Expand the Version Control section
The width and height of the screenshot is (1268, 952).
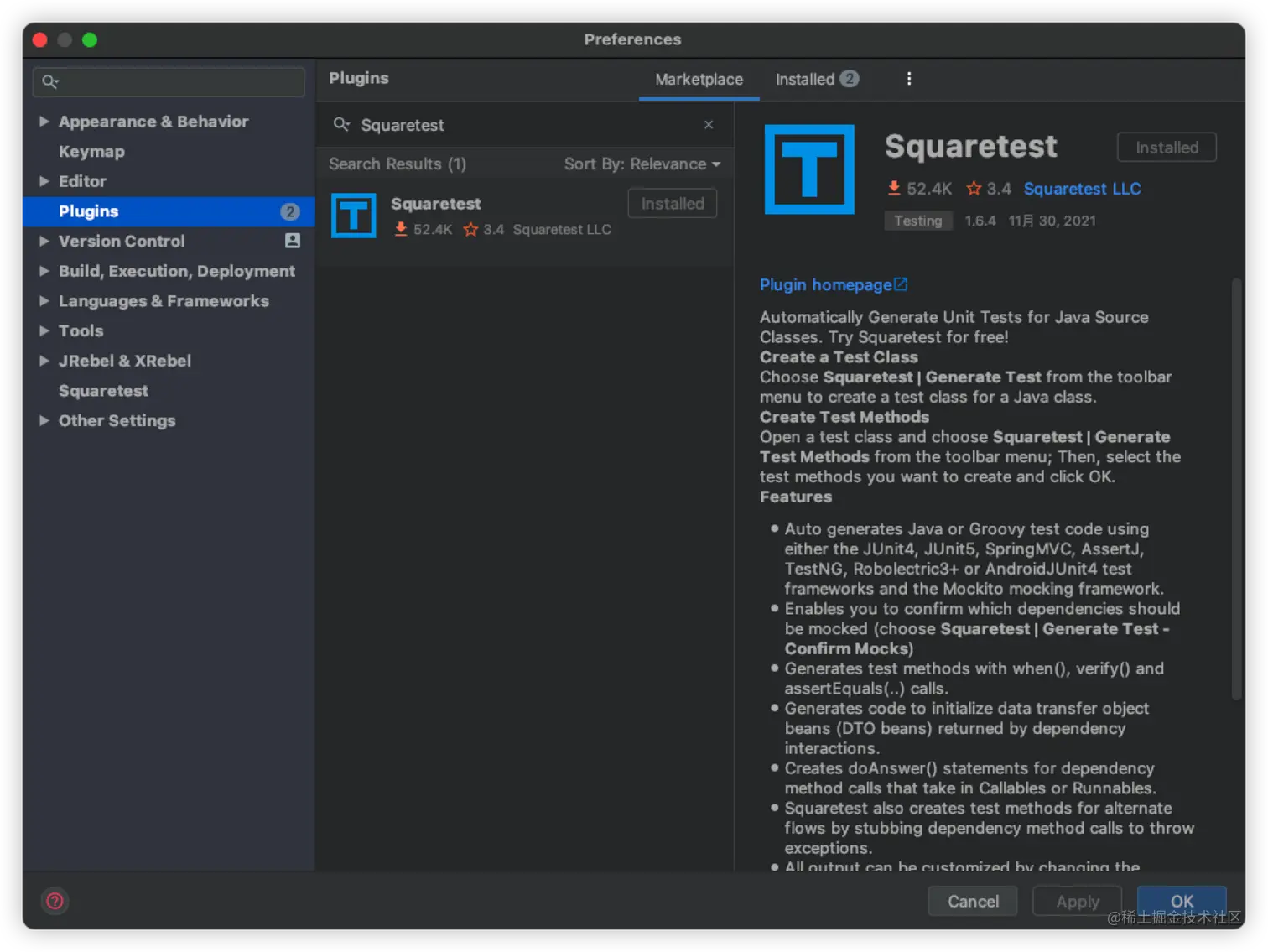tap(44, 241)
